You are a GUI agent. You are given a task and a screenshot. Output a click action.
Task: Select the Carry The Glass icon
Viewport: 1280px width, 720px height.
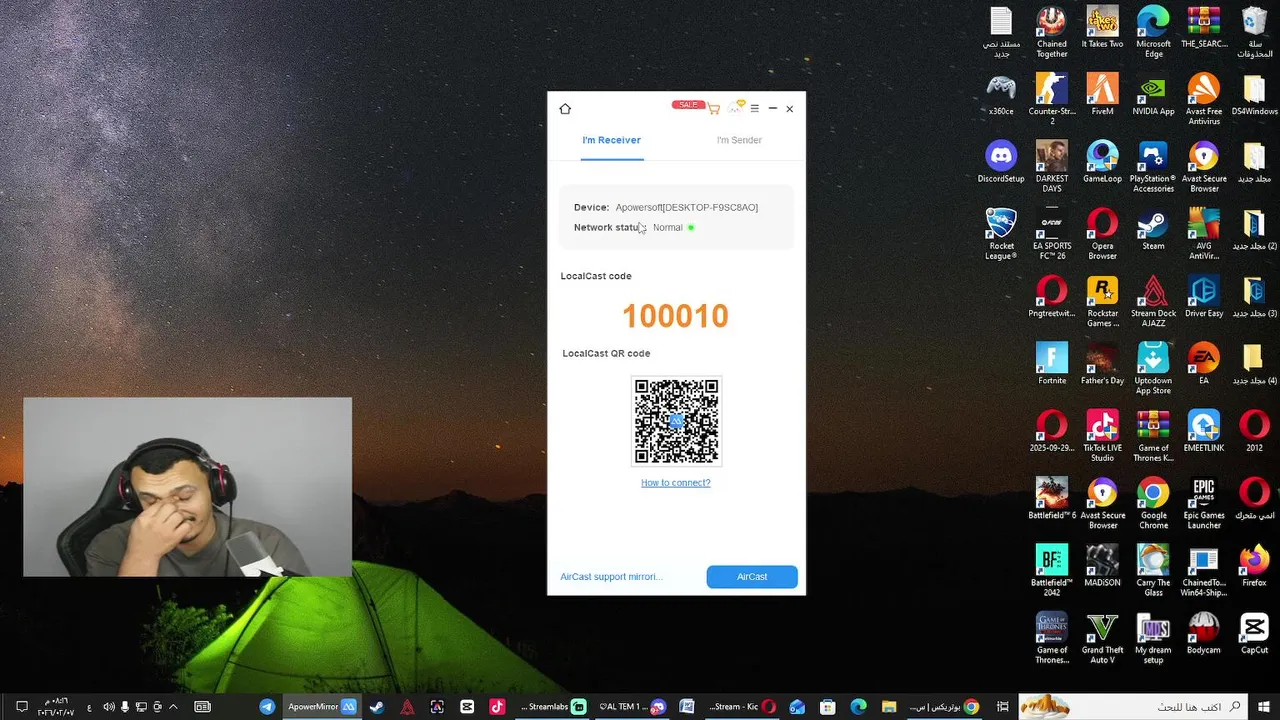coord(1153,569)
